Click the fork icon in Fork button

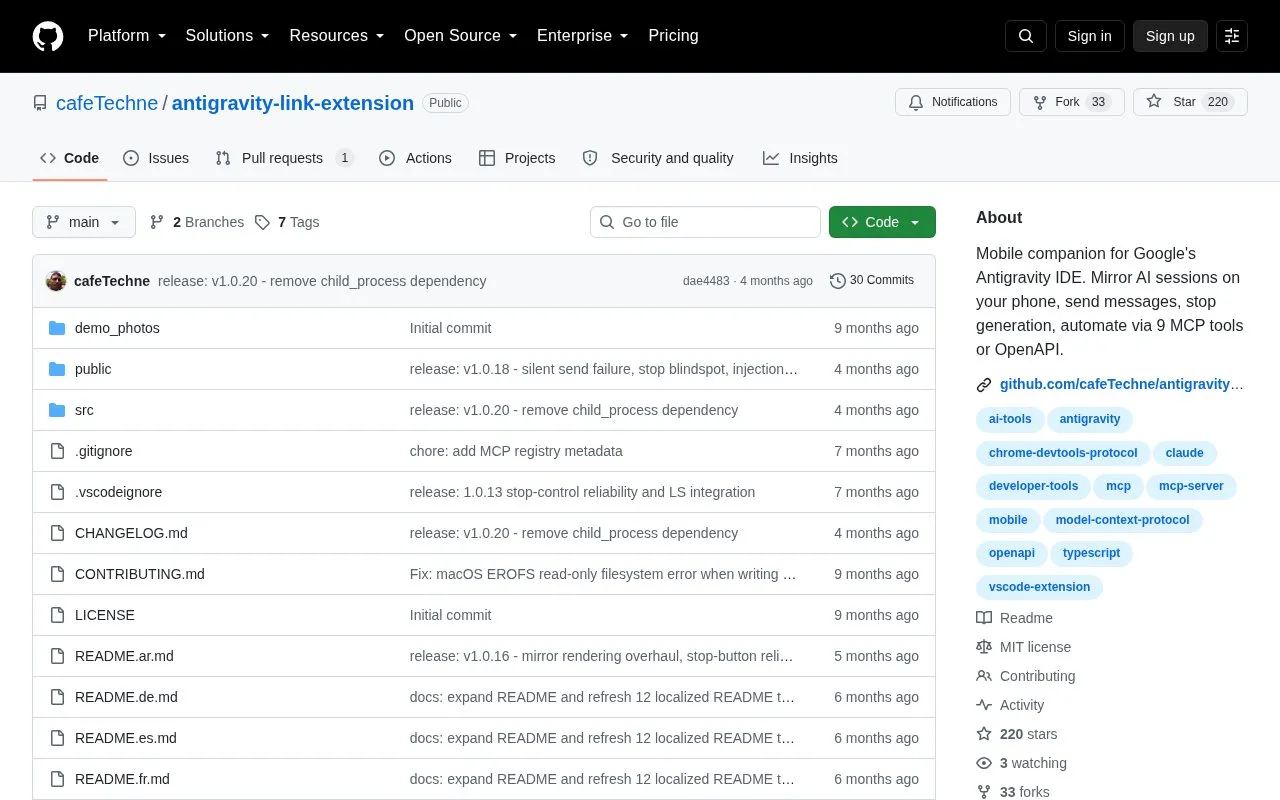(x=1040, y=102)
